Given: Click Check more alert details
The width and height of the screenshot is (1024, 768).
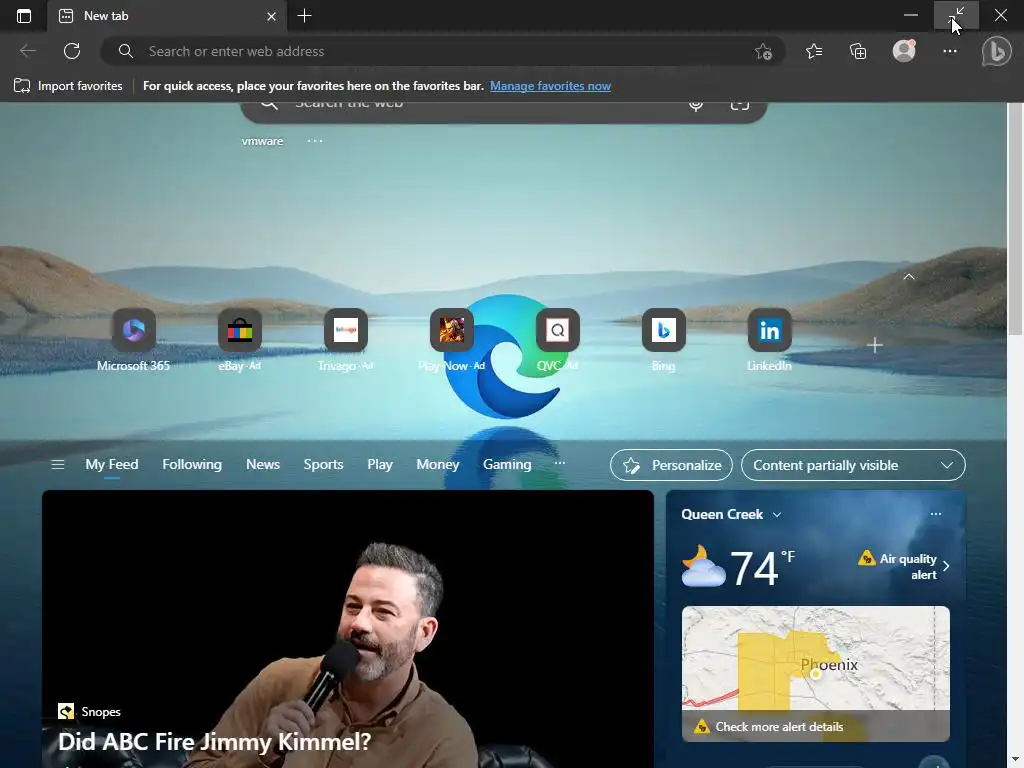Looking at the screenshot, I should [778, 727].
